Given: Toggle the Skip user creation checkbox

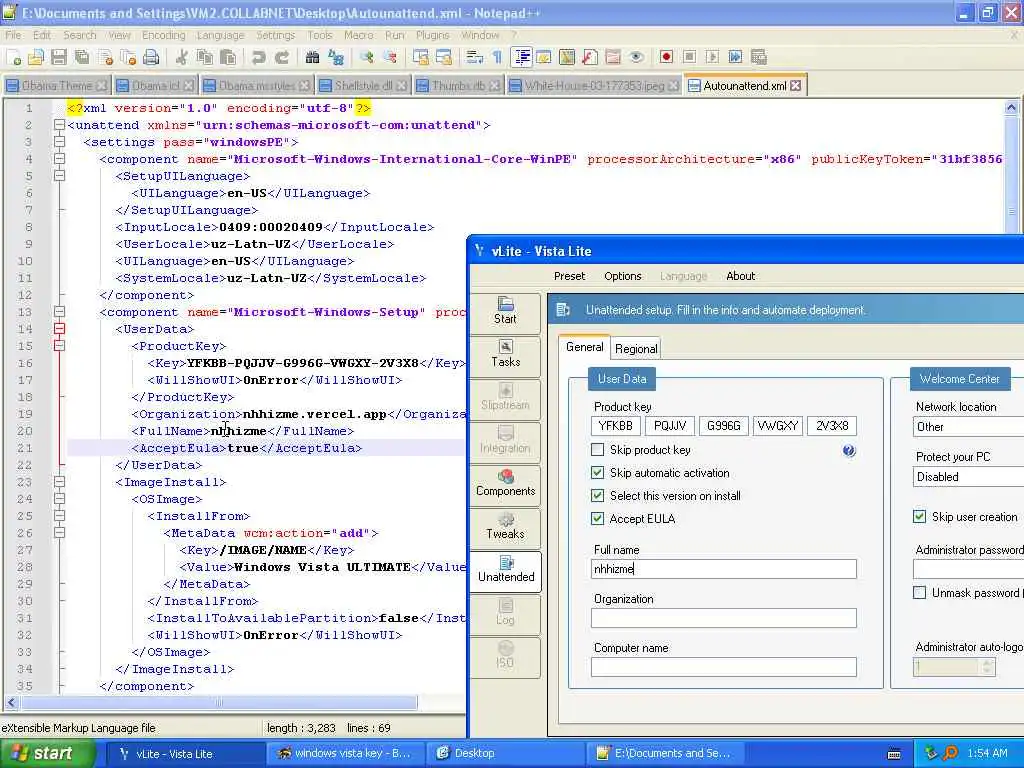Looking at the screenshot, I should [x=920, y=517].
